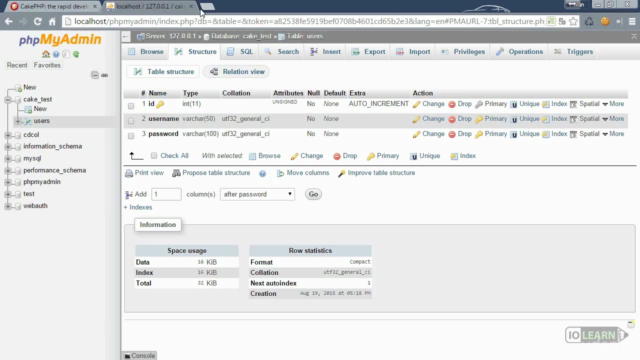Tick the checkbox for password column
640x360 pixels.
click(131, 136)
